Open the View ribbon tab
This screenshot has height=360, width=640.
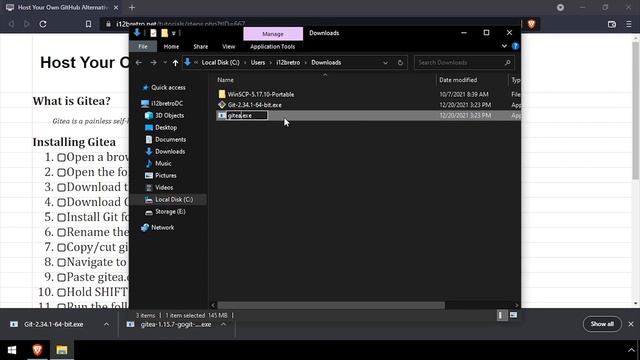[x=229, y=47]
